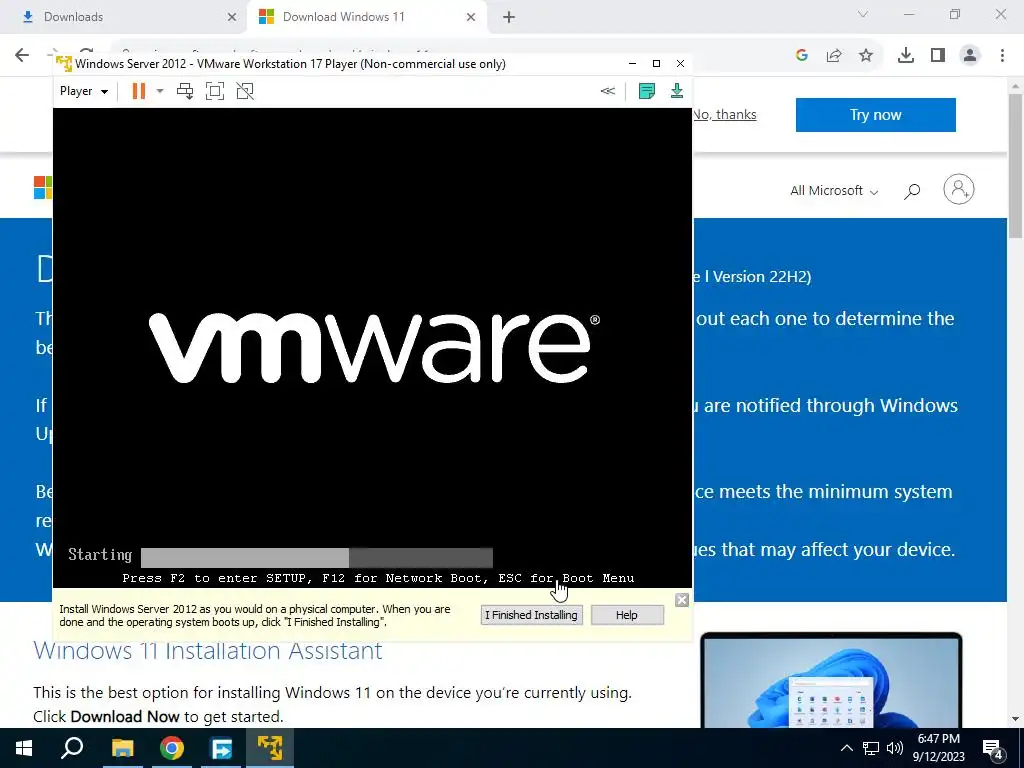Open the taskbar clock and date
The width and height of the screenshot is (1024, 768).
(938, 748)
